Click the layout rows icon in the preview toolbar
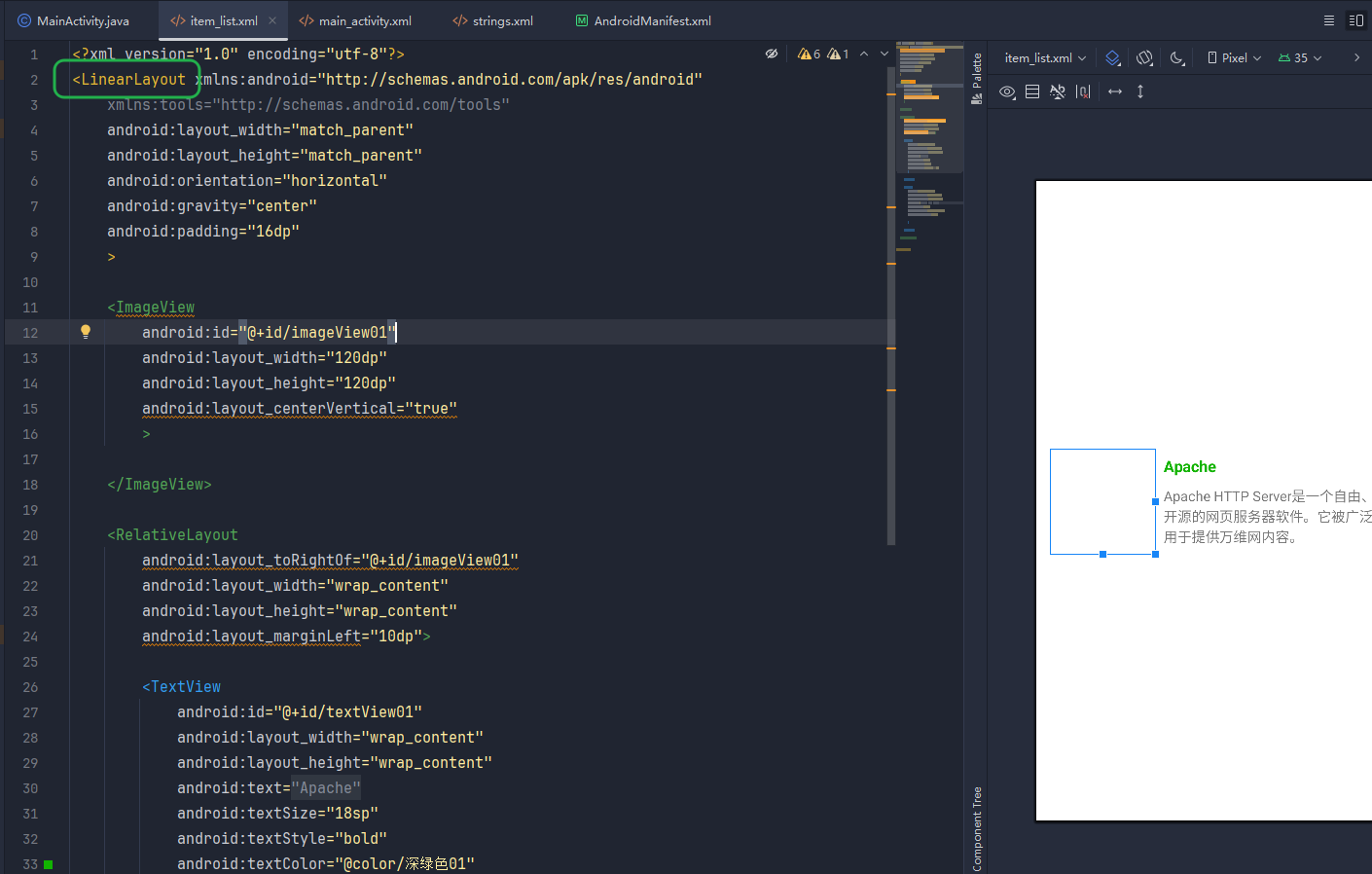This screenshot has width=1372, height=874. tap(1032, 91)
